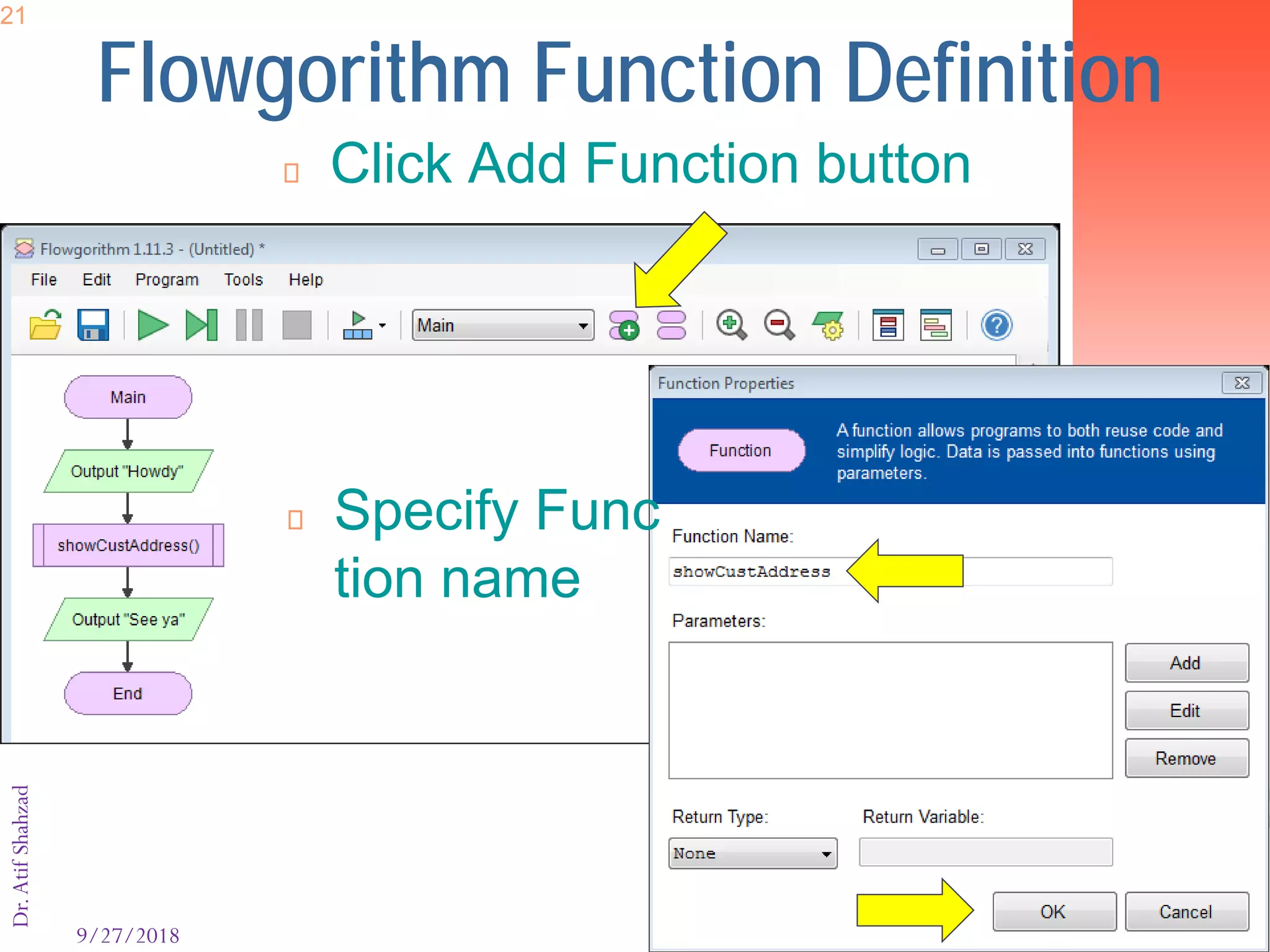Viewport: 1270px width, 952px height.
Task: Click the Step forward icon
Action: [202, 325]
